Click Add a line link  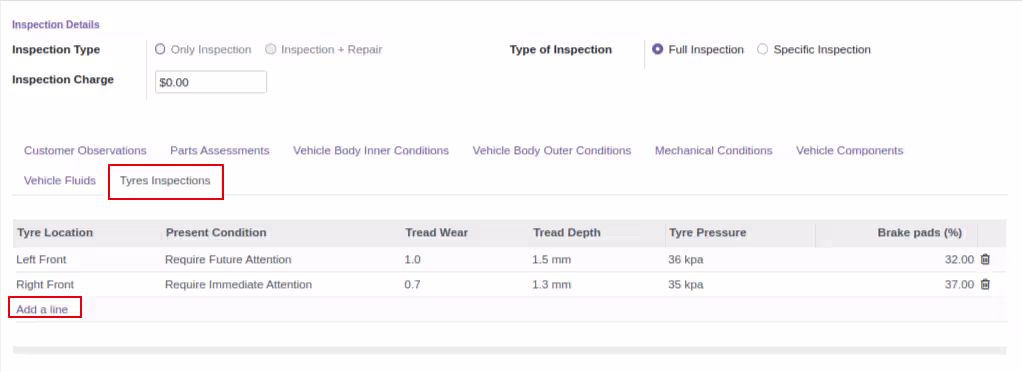pos(42,309)
